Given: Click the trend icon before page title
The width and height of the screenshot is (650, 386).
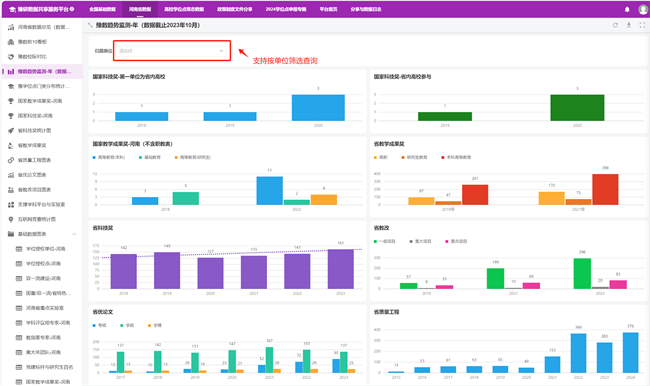Looking at the screenshot, I should pyautogui.click(x=90, y=25).
